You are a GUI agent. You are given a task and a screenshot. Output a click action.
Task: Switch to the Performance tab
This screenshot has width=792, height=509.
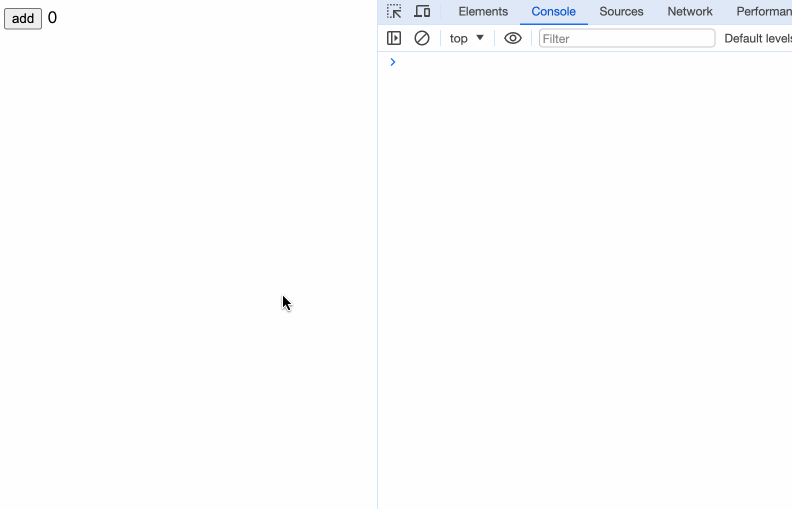(764, 12)
